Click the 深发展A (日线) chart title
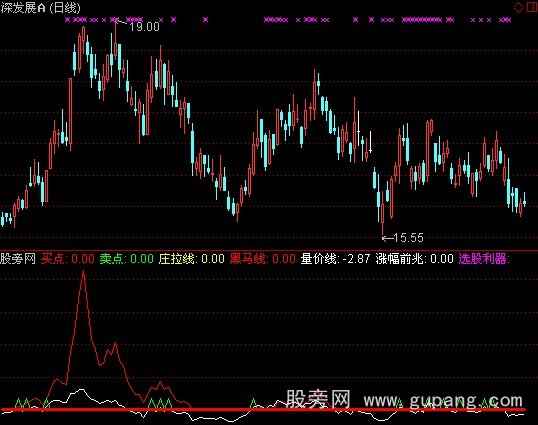Screen dimensions: 538x425 click(x=40, y=8)
